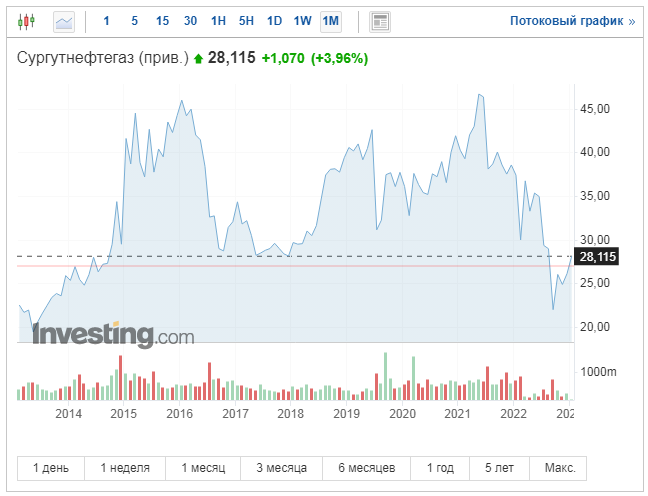This screenshot has height=496, width=648.
Task: Open the news table icon
Action: click(x=380, y=20)
